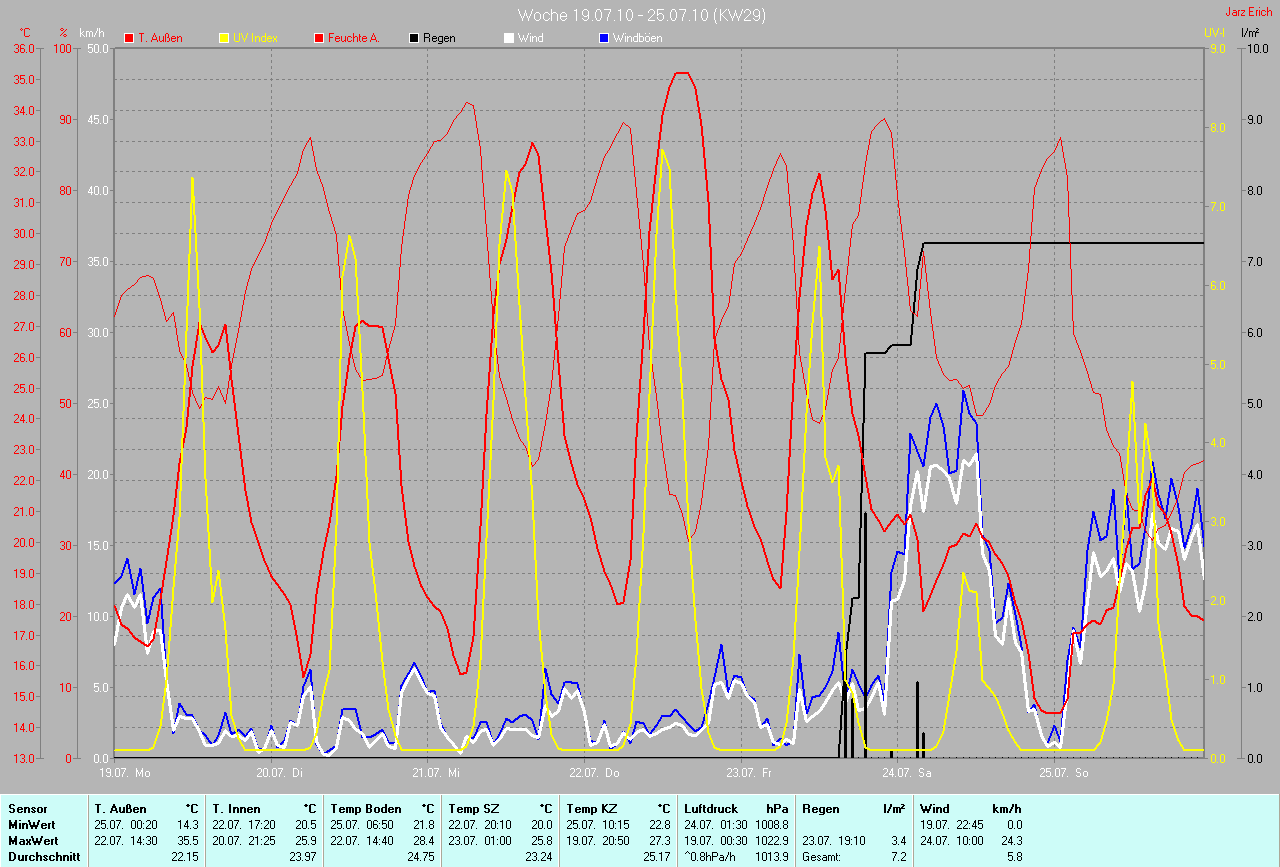The width and height of the screenshot is (1280, 867).
Task: Click the "T. Innen" column header
Action: [235, 809]
